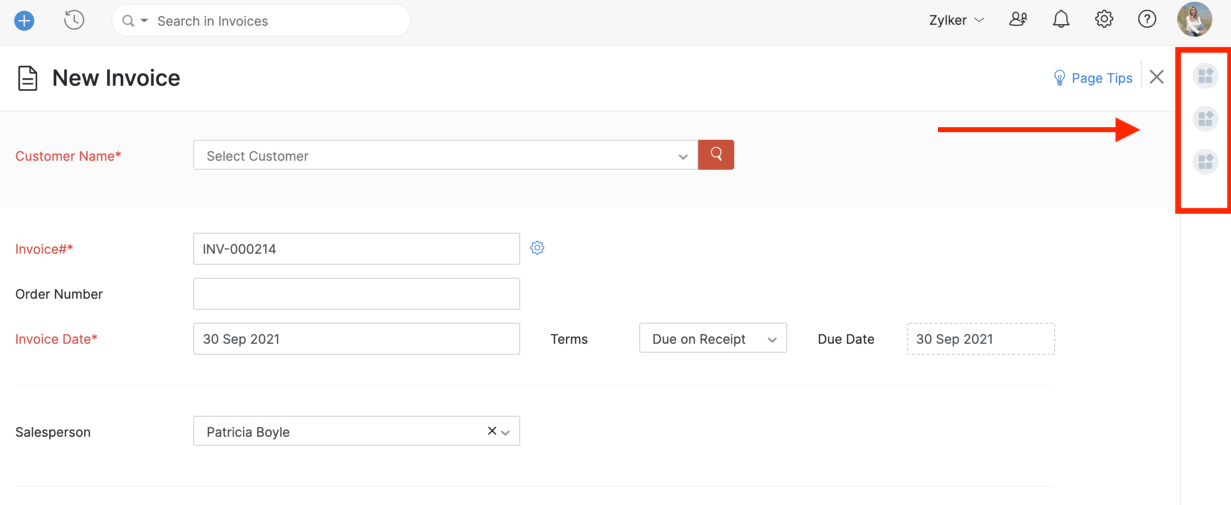Expand the Zylker organization switcher
This screenshot has height=505, width=1231.
coord(956,20)
